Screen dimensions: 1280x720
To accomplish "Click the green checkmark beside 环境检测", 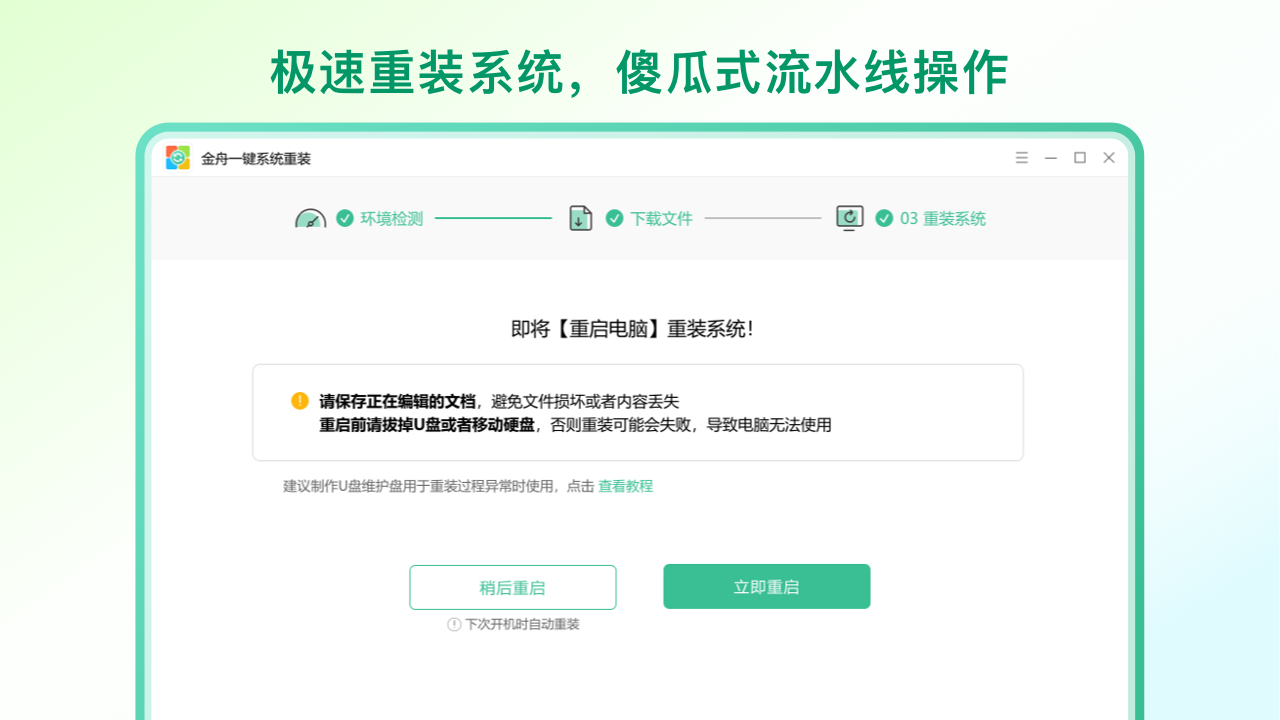I will pyautogui.click(x=344, y=218).
